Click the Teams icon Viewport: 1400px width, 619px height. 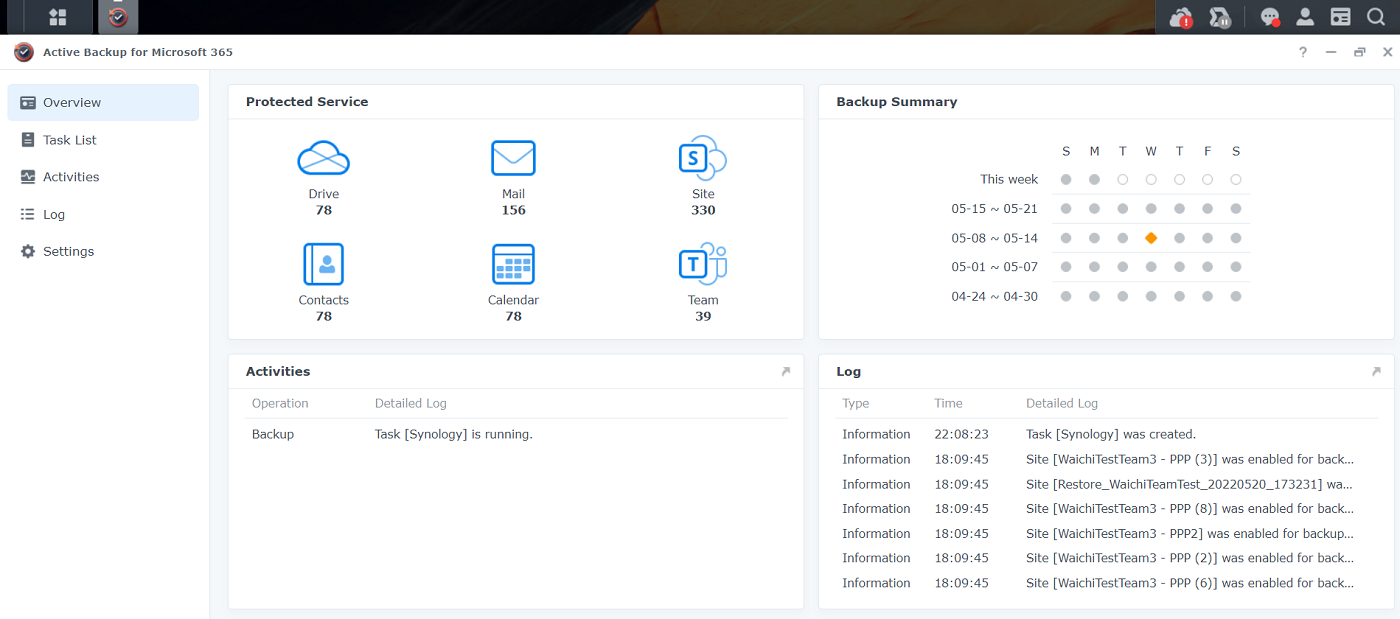[702, 264]
